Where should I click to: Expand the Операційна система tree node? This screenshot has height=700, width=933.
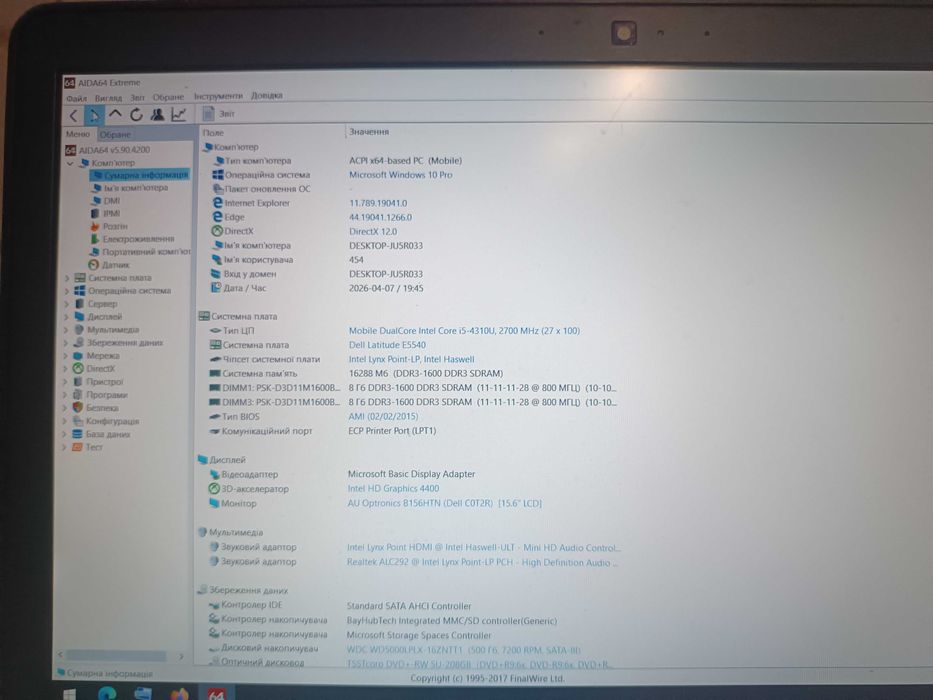tap(67, 291)
